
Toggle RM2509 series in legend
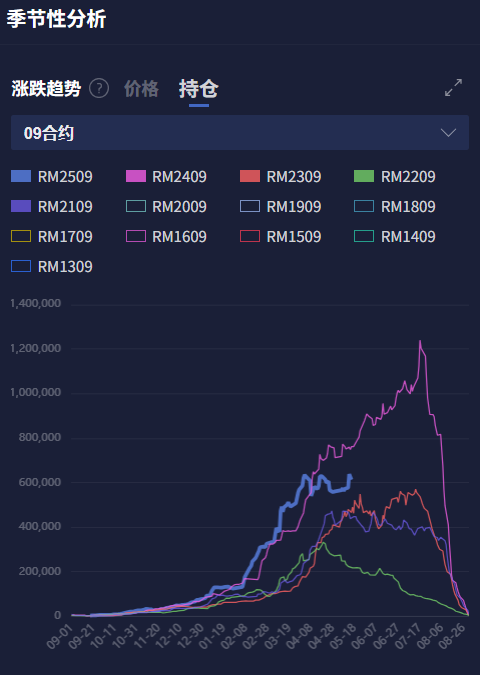coord(52,176)
